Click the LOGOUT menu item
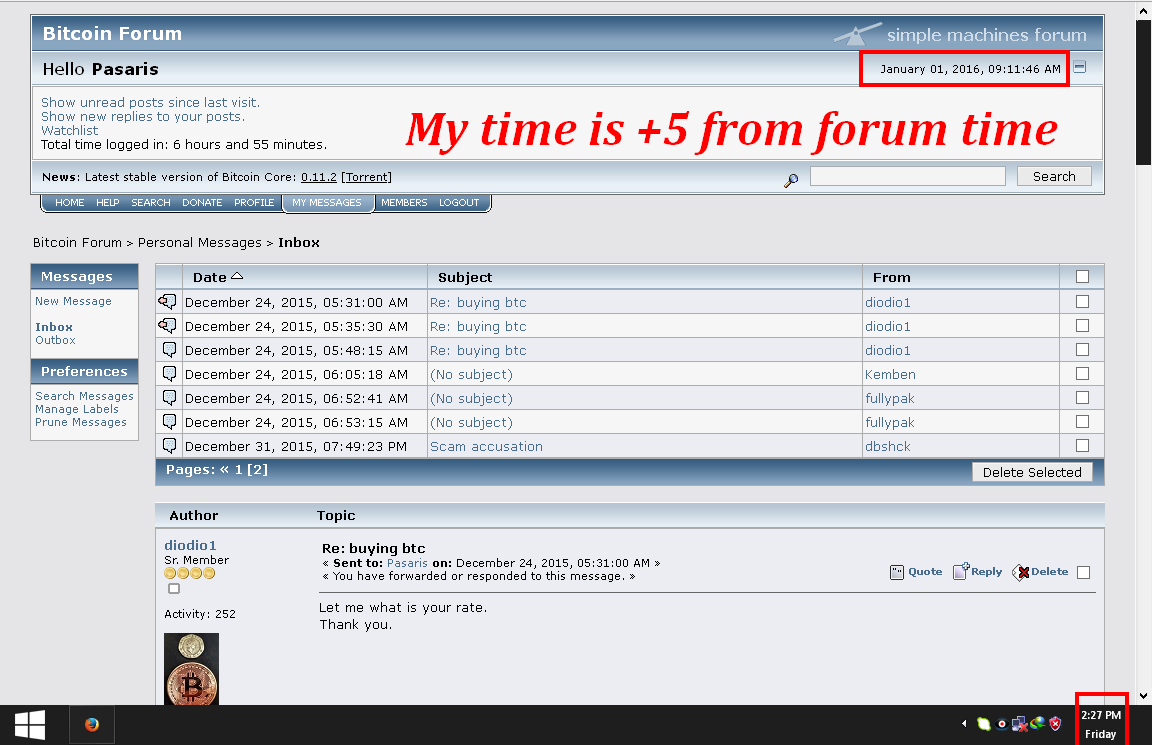Screen dimensions: 1152x745 (x=459, y=203)
